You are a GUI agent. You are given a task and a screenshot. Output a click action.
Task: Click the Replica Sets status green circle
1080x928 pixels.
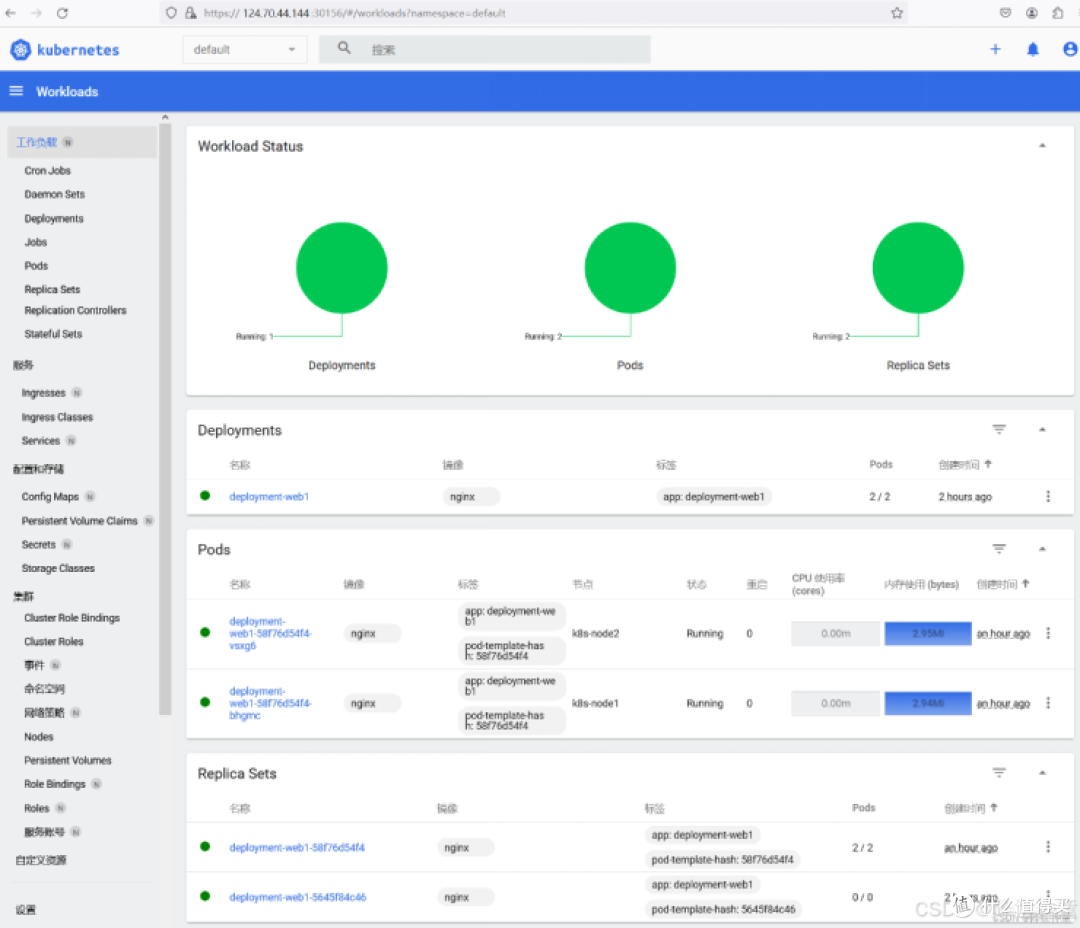pos(917,267)
